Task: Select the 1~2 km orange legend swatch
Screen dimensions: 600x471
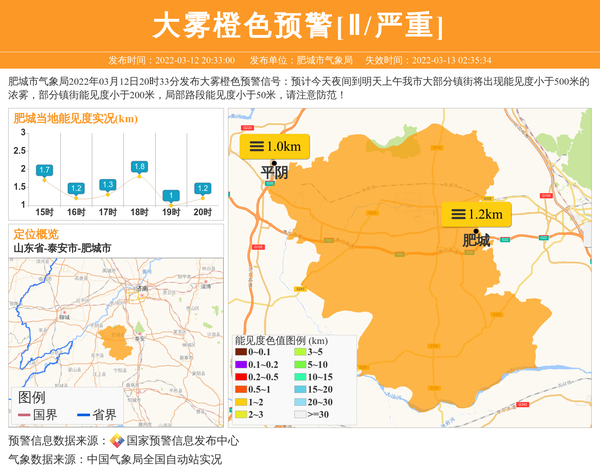Action: point(241,401)
